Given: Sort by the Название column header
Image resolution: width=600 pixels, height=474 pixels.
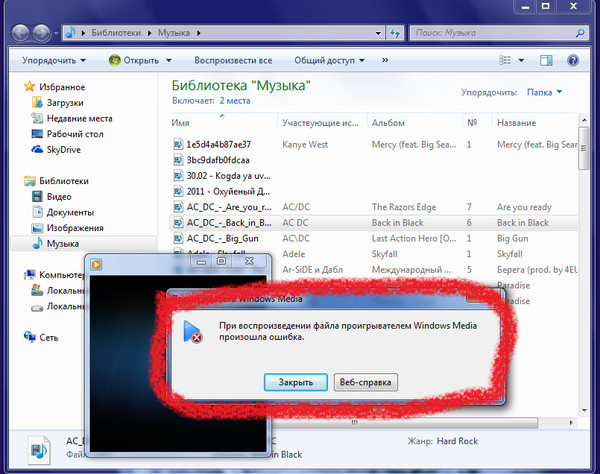Looking at the screenshot, I should (x=536, y=123).
